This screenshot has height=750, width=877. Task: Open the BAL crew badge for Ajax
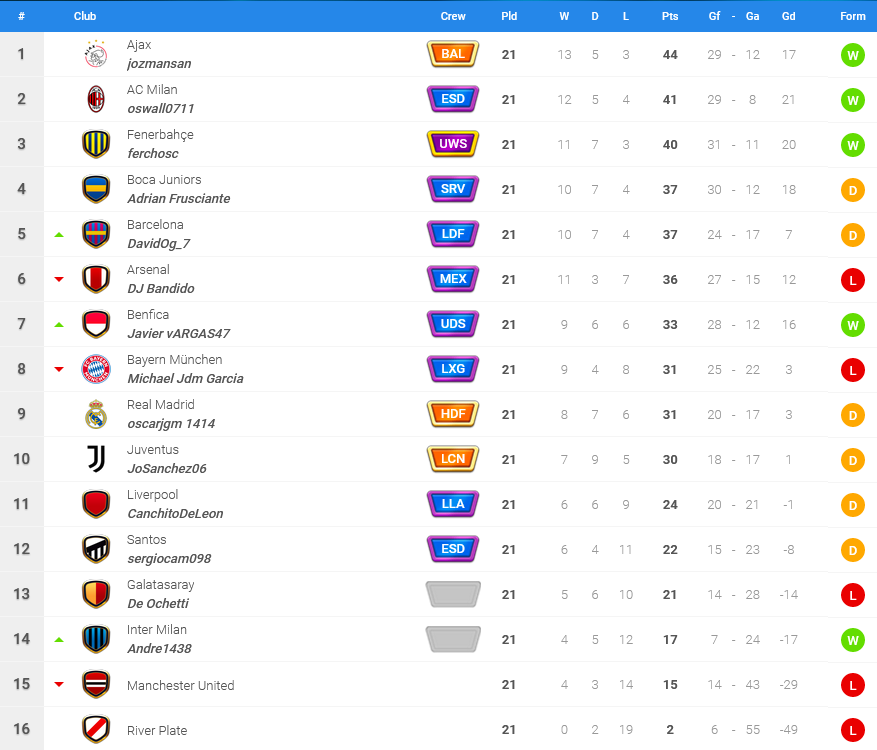coord(453,54)
